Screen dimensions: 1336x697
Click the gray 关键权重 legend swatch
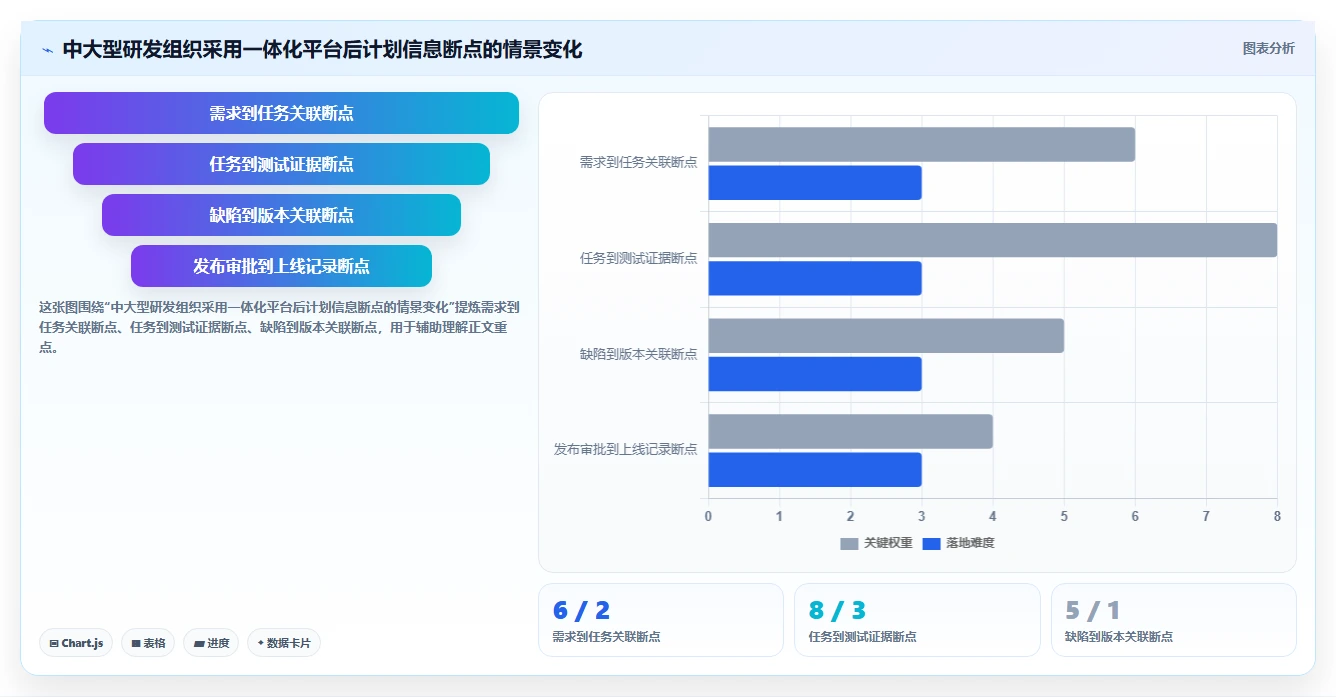tap(849, 543)
